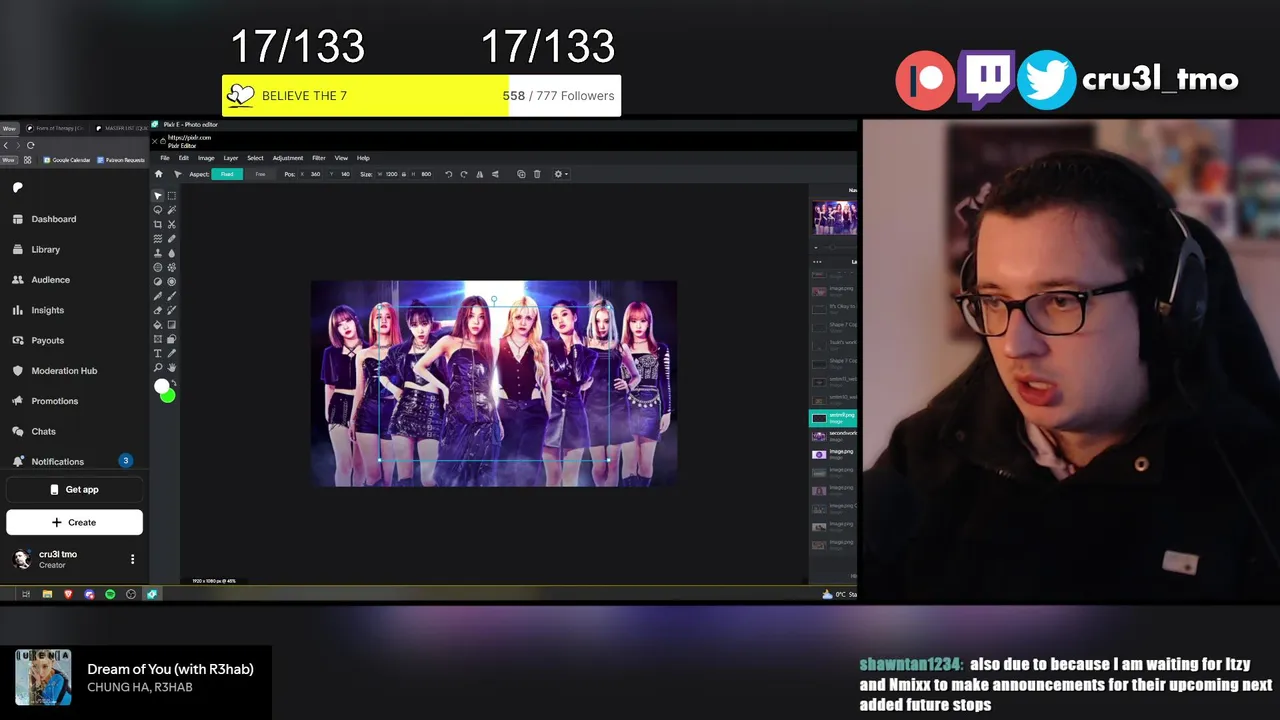Select the Pen tool
This screenshot has width=1280, height=720.
pos(158,296)
